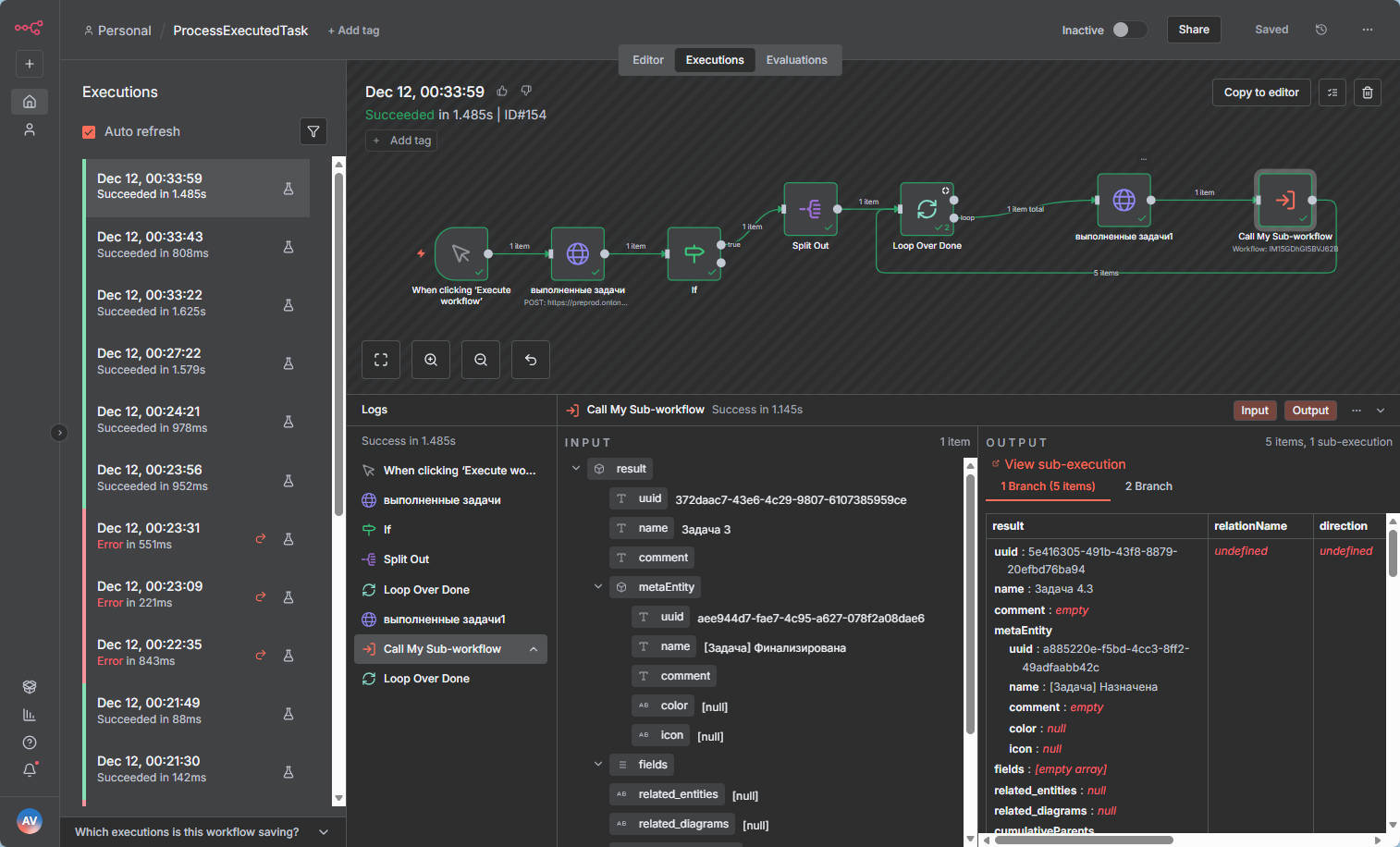The height and width of the screenshot is (847, 1400).
Task: Toggle the Auto refresh checkbox
Action: 89,132
